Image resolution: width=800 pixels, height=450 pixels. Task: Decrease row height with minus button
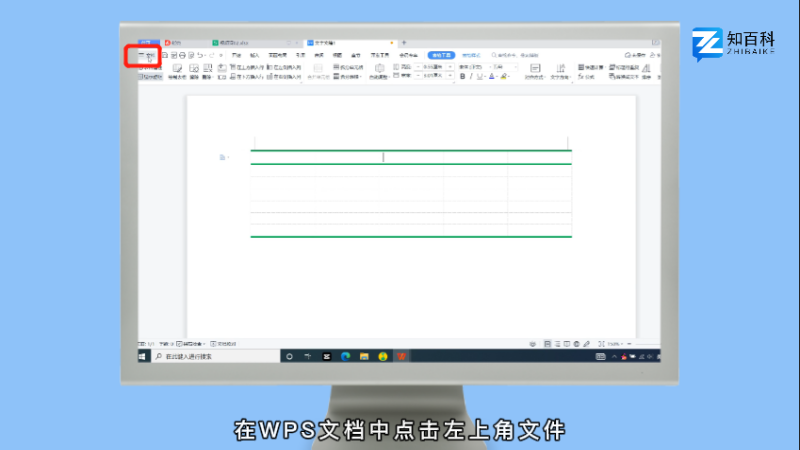pyautogui.click(x=418, y=67)
